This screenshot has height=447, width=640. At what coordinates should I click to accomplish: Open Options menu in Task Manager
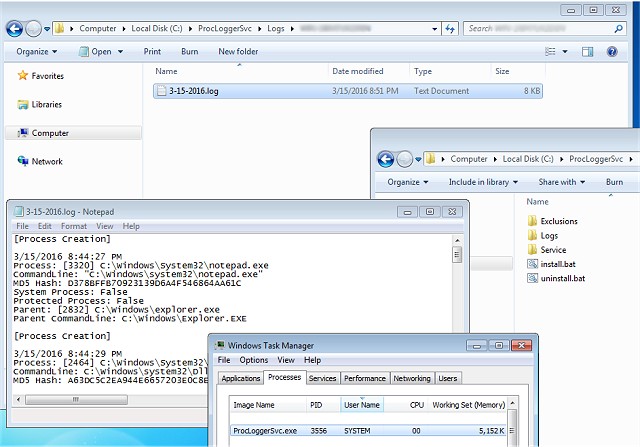pos(253,360)
